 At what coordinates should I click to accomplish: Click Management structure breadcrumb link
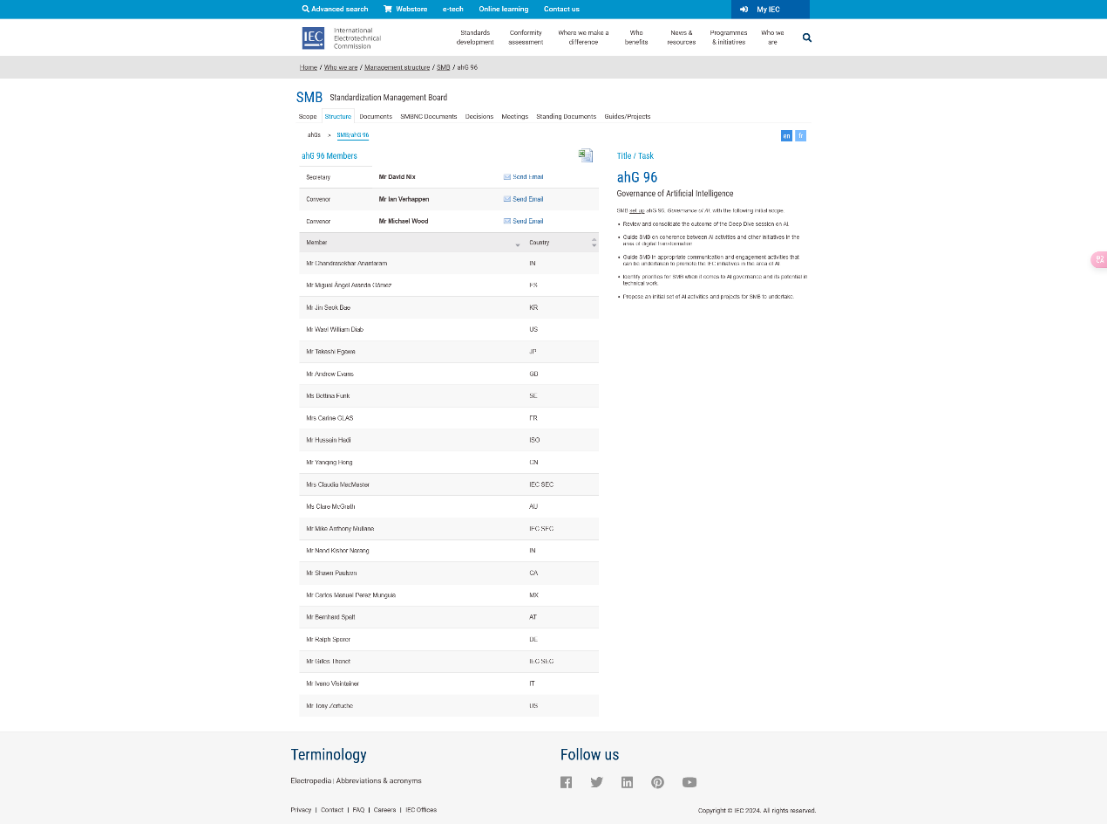pyautogui.click(x=397, y=67)
